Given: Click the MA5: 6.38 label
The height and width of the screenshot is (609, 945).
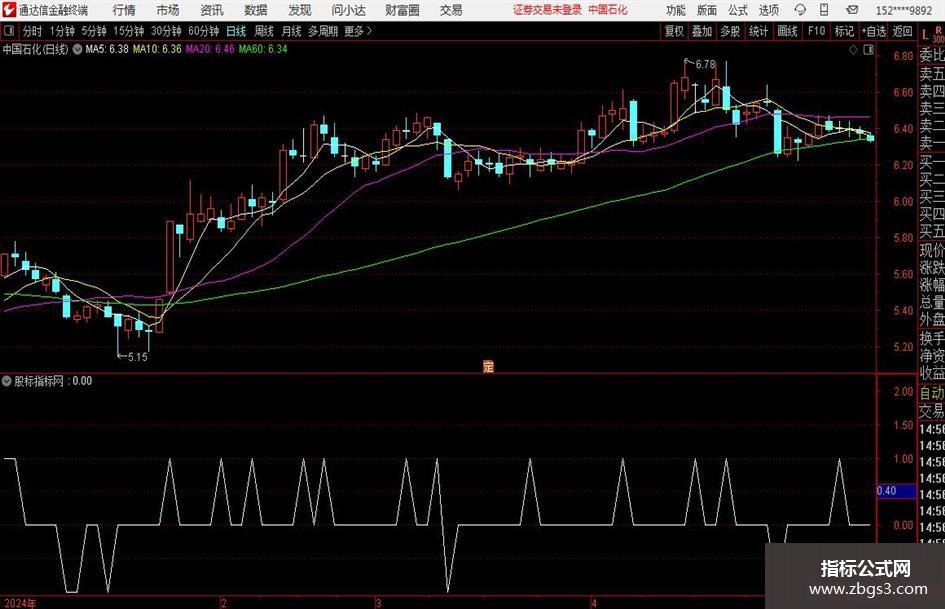Looking at the screenshot, I should [107, 49].
